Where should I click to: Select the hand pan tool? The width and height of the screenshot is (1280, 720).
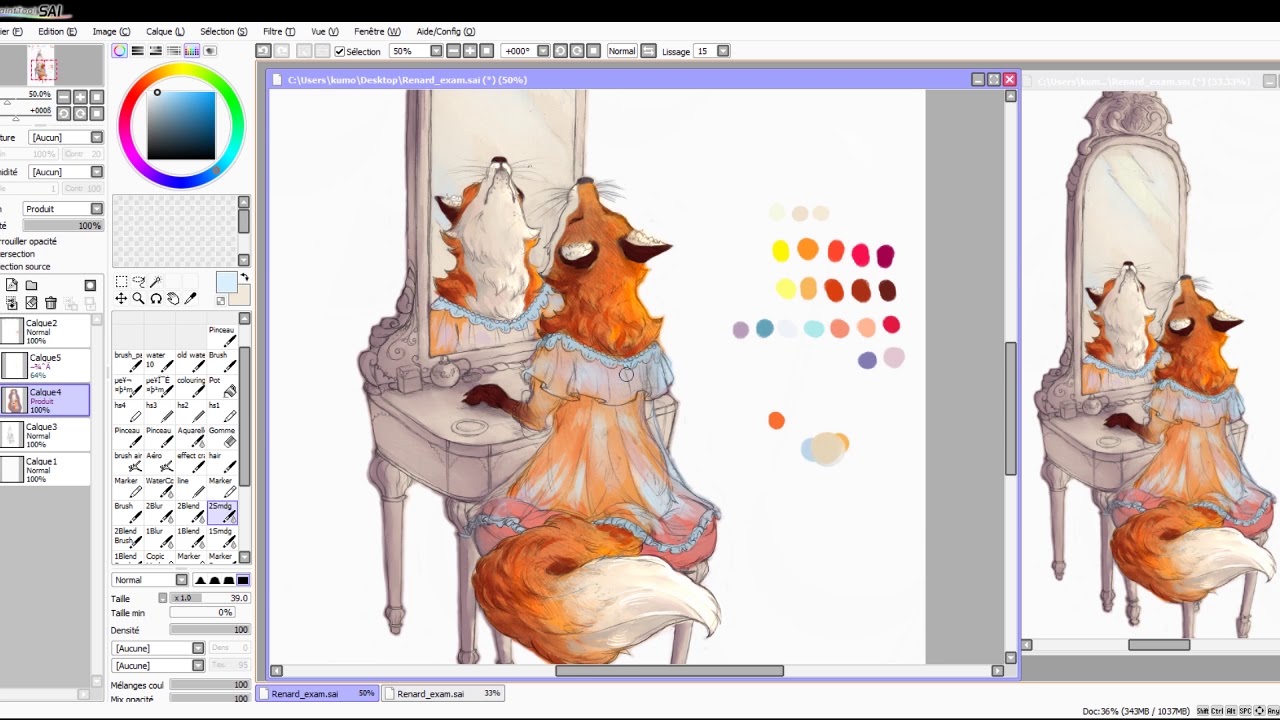(x=172, y=298)
